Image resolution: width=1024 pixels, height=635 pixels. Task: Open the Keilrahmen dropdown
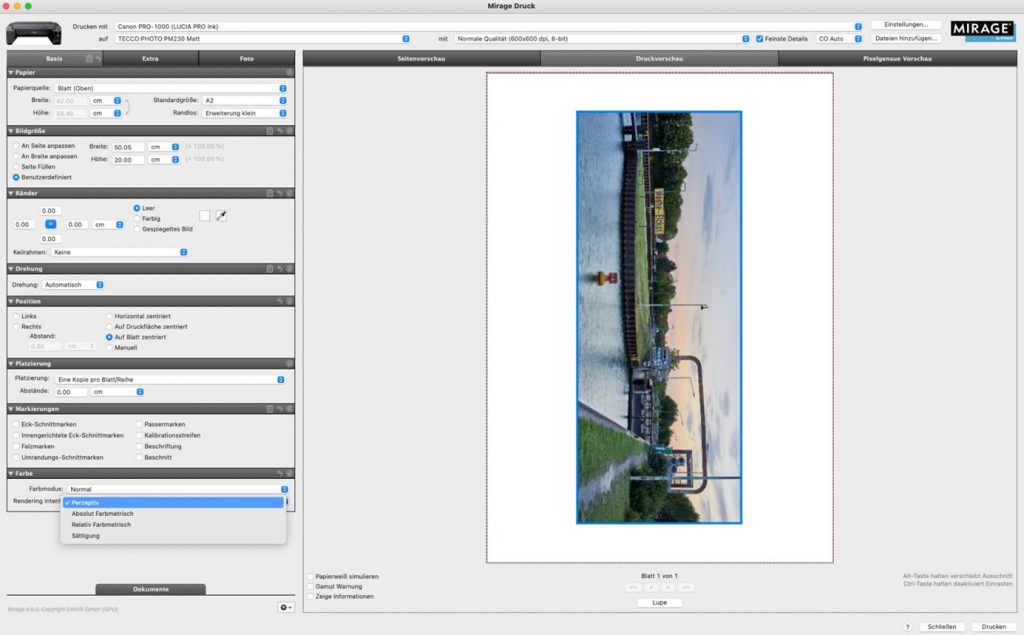tap(120, 252)
